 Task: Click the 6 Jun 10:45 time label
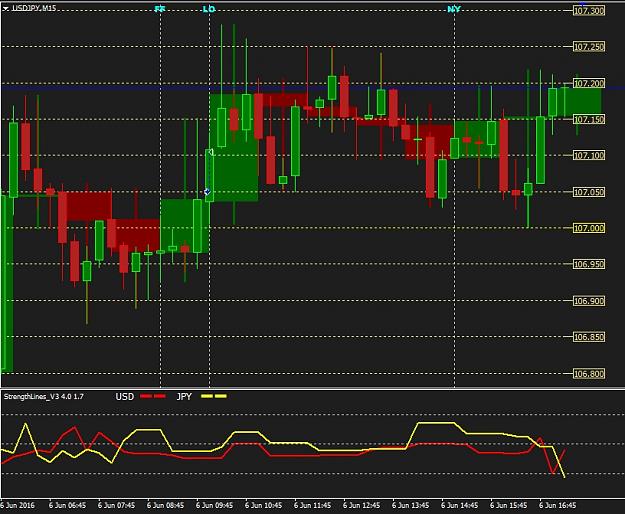click(x=263, y=505)
